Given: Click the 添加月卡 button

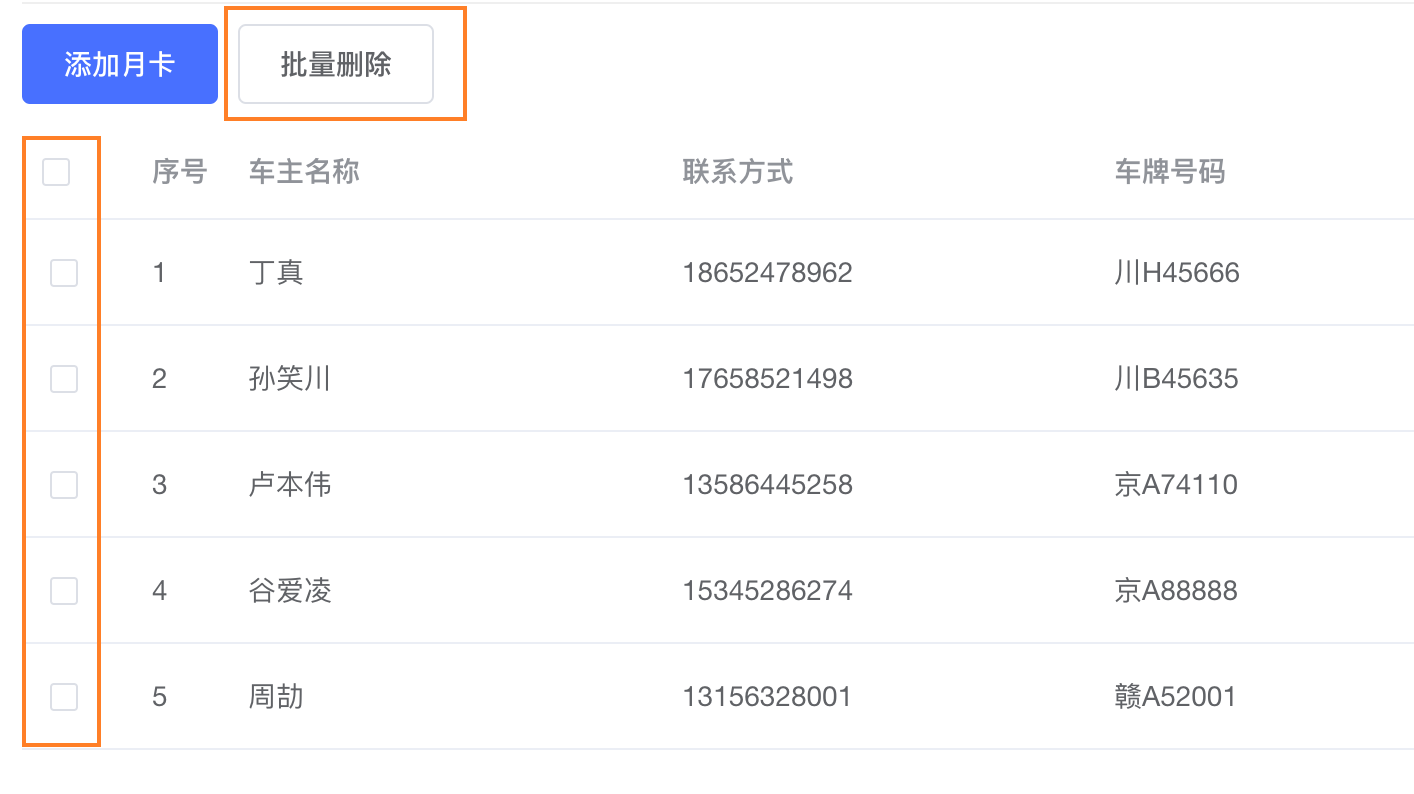Looking at the screenshot, I should pos(120,64).
